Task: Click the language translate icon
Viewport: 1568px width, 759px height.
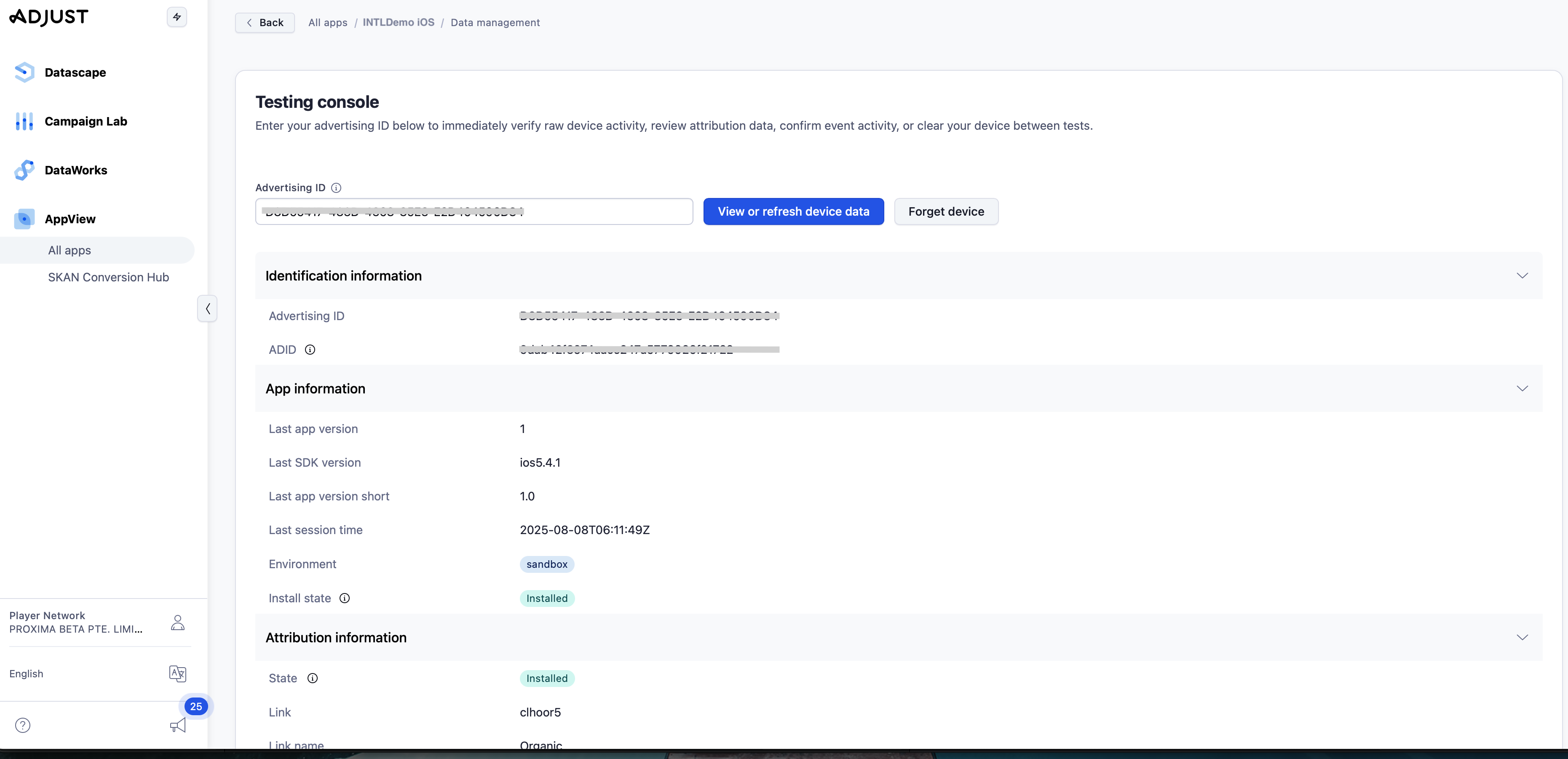Action: coord(177,673)
